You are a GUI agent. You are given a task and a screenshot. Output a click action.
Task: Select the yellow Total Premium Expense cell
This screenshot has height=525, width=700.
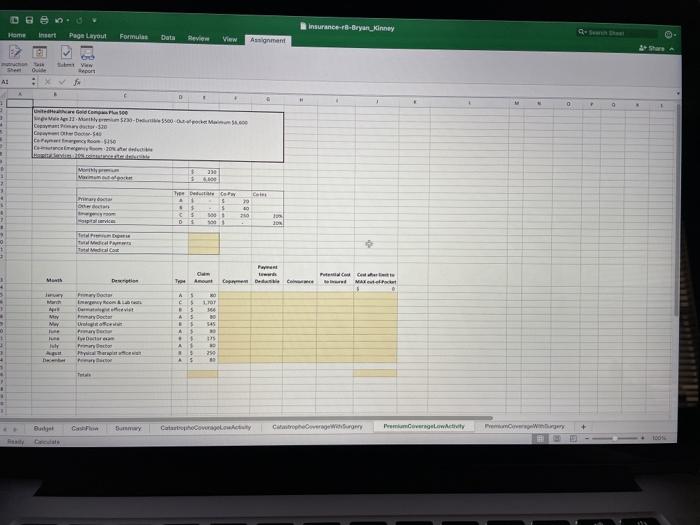tap(204, 236)
